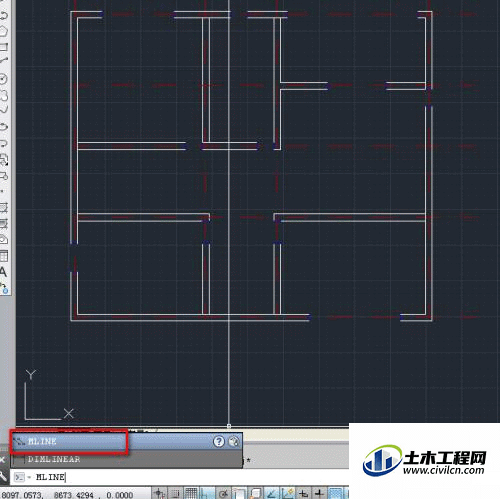500x499 pixels.
Task: Choose MLINE from the suggestion list
Action: click(126, 442)
